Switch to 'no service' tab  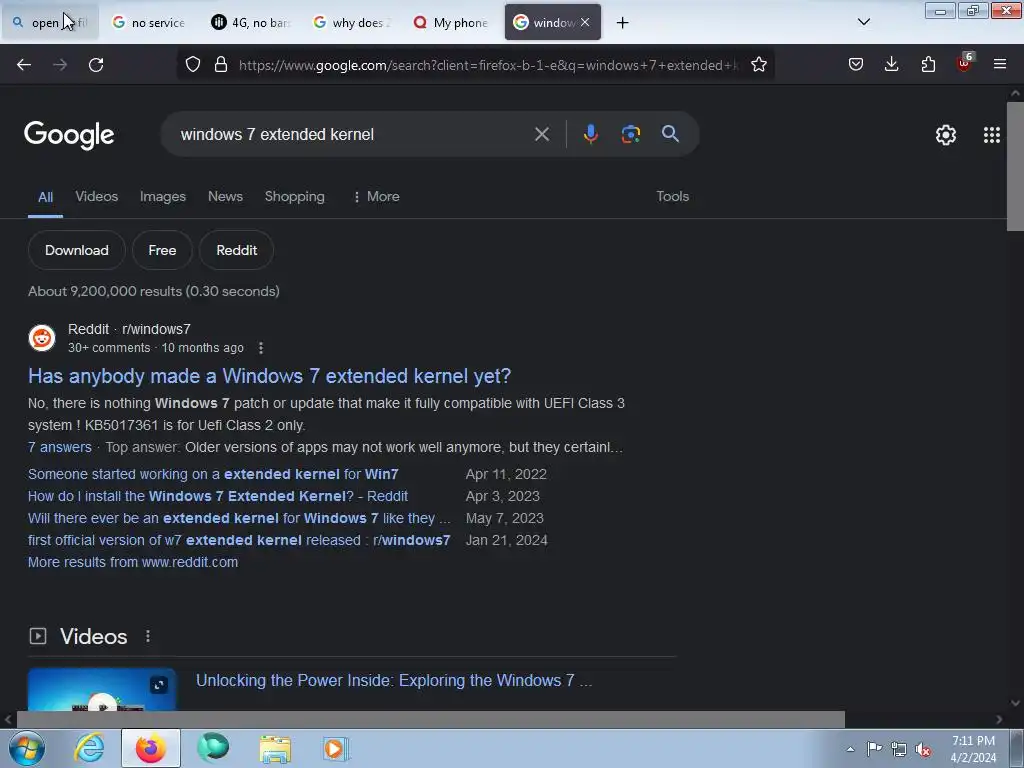(x=150, y=23)
